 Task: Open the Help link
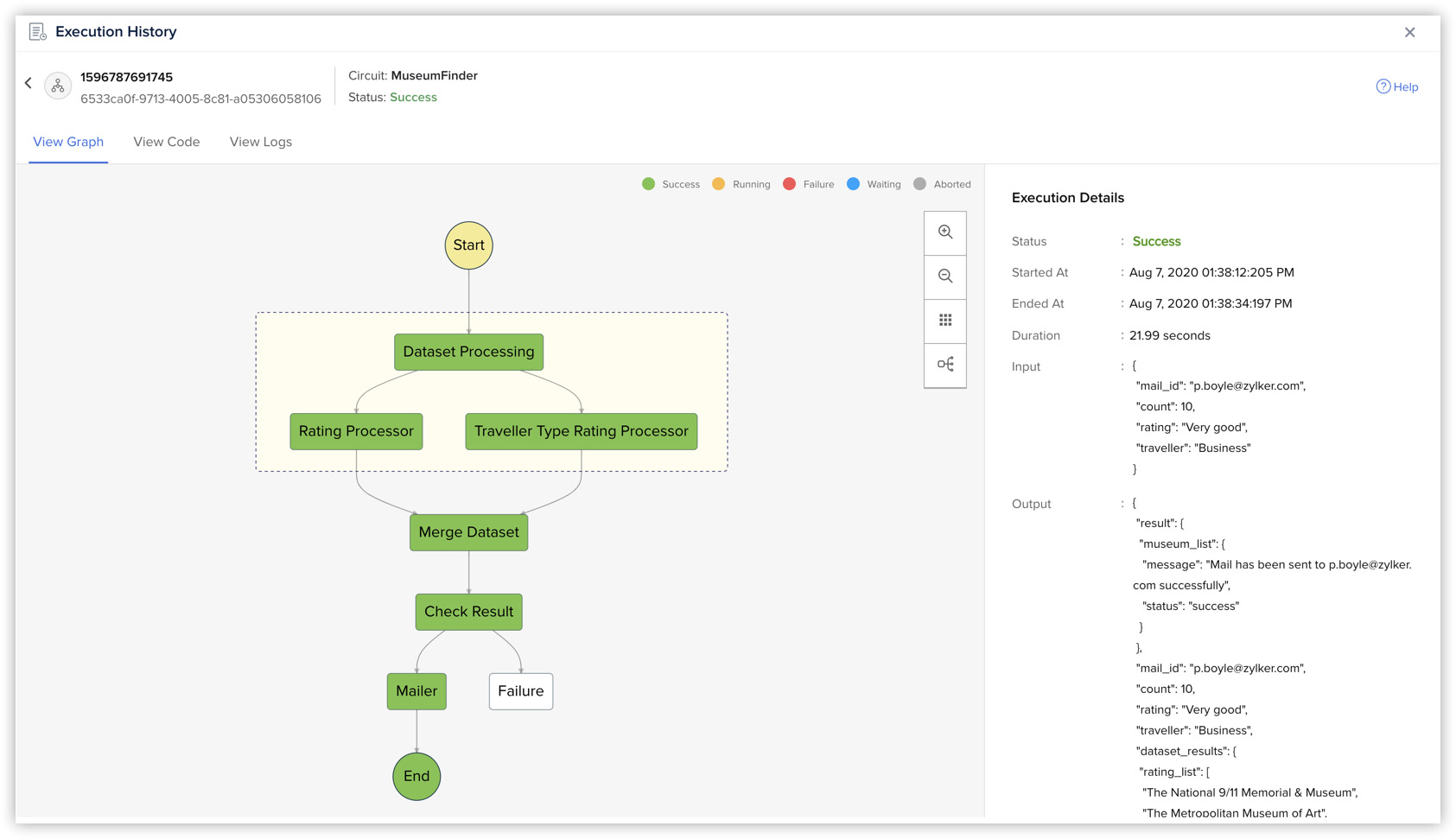click(1396, 86)
